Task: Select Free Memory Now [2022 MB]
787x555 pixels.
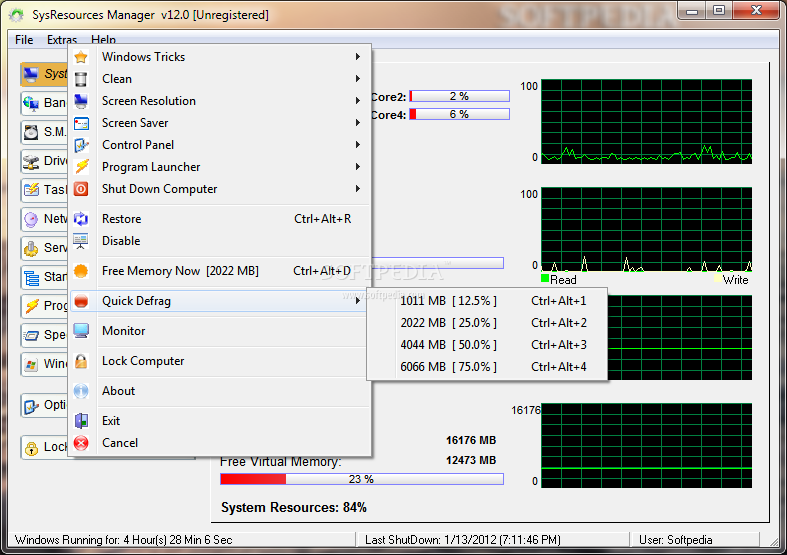Action: click(221, 271)
